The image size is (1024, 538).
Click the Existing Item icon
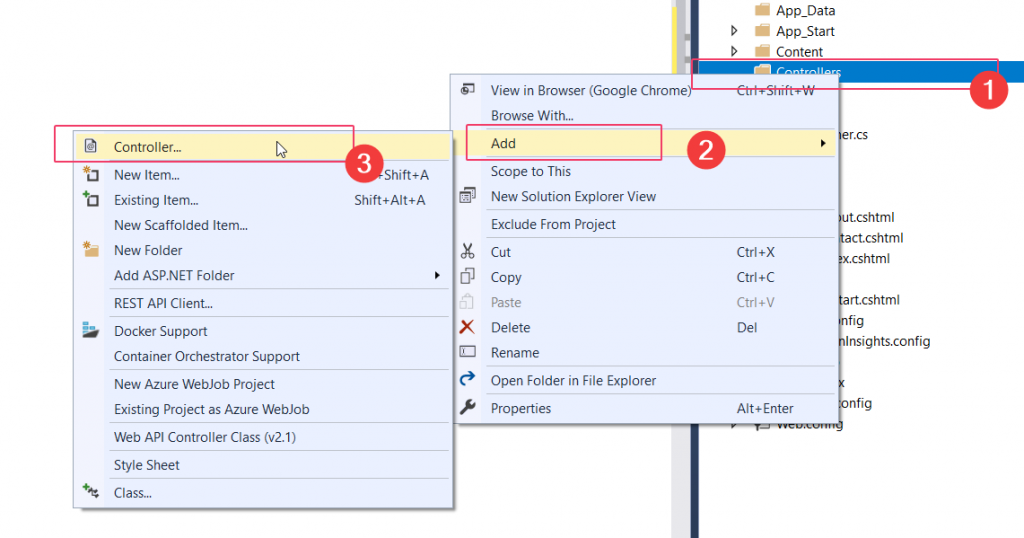point(91,200)
